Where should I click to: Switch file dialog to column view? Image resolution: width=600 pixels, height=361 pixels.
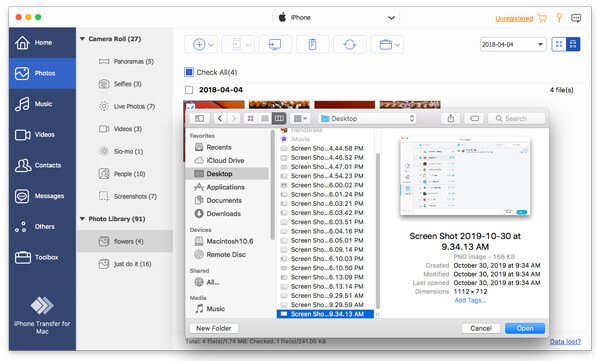coord(279,118)
